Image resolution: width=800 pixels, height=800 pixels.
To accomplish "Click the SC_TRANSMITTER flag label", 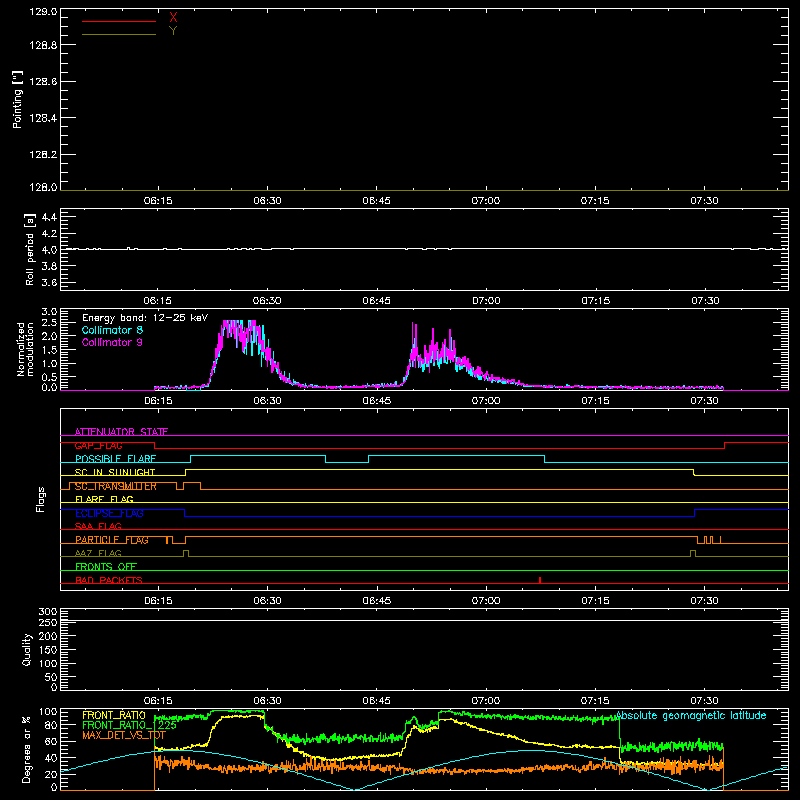I will click(116, 486).
